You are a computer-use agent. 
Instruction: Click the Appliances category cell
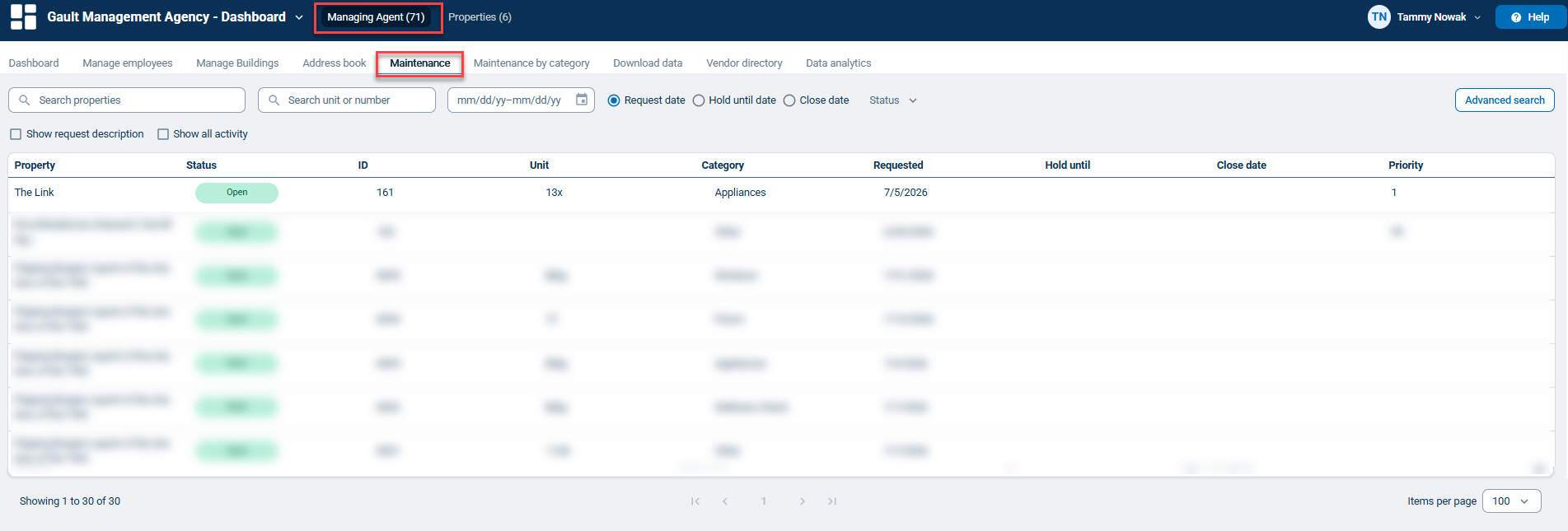coord(740,193)
